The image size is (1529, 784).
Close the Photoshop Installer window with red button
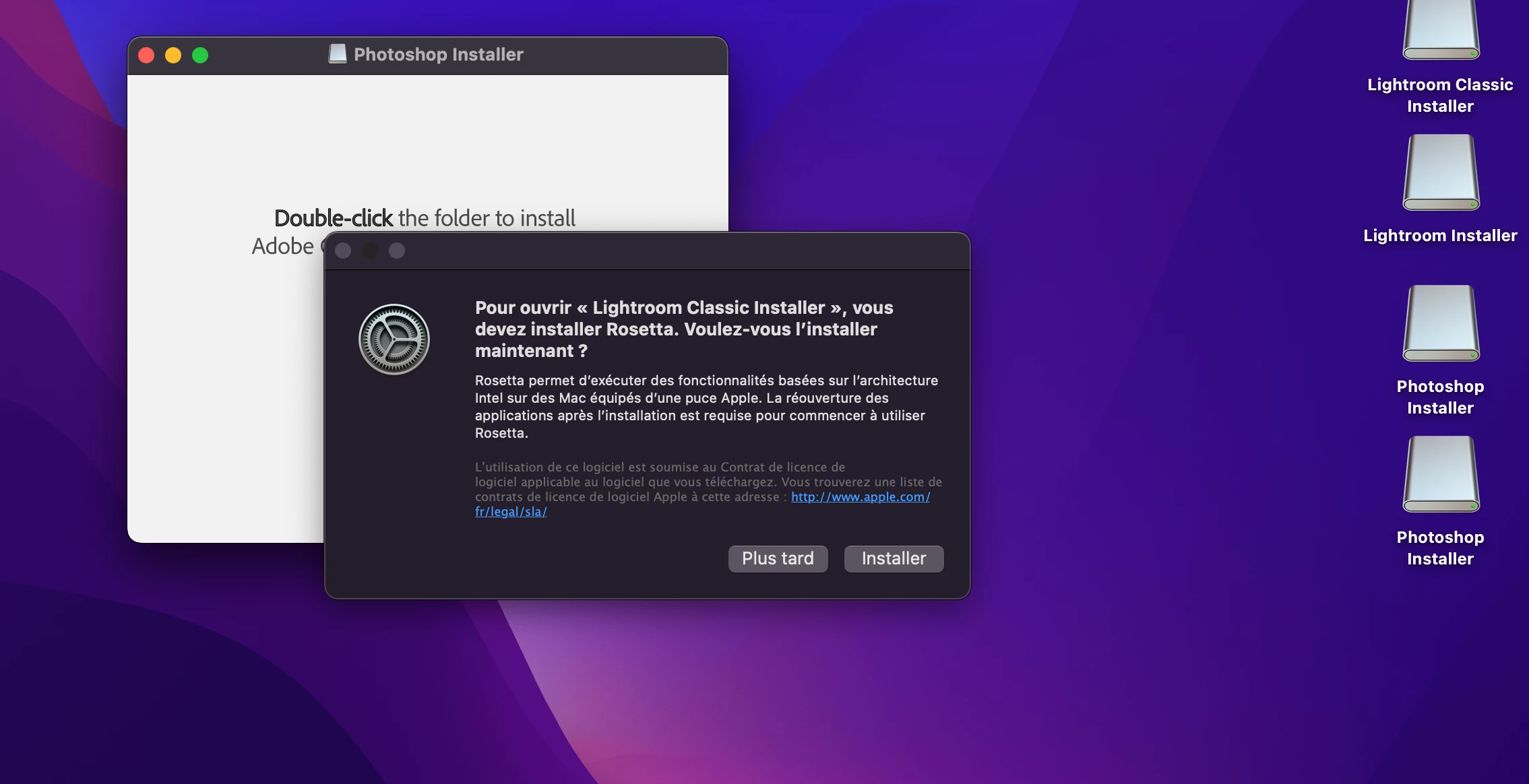pos(146,55)
